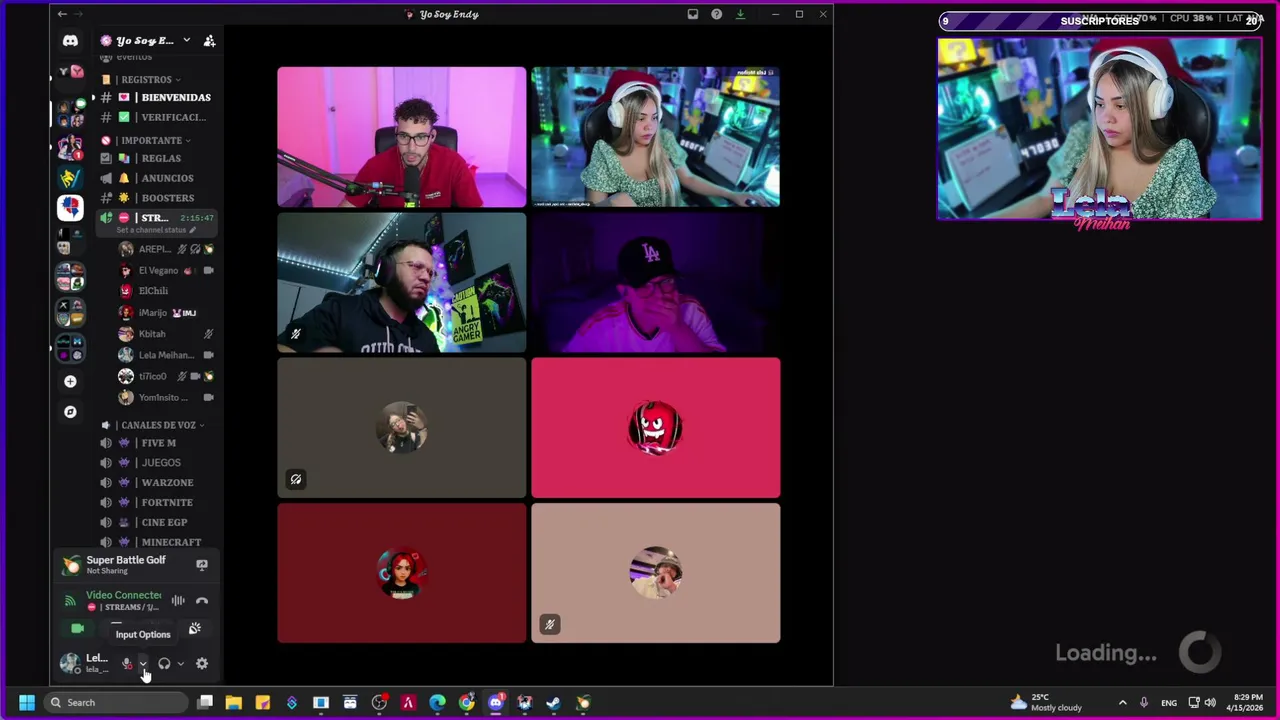Toggle the taskbar microphone tray icon

1144,702
